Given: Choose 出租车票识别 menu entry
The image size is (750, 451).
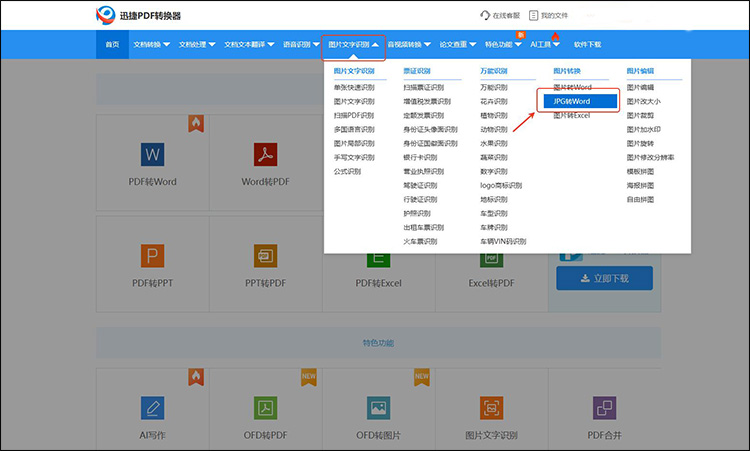Looking at the screenshot, I should (424, 227).
